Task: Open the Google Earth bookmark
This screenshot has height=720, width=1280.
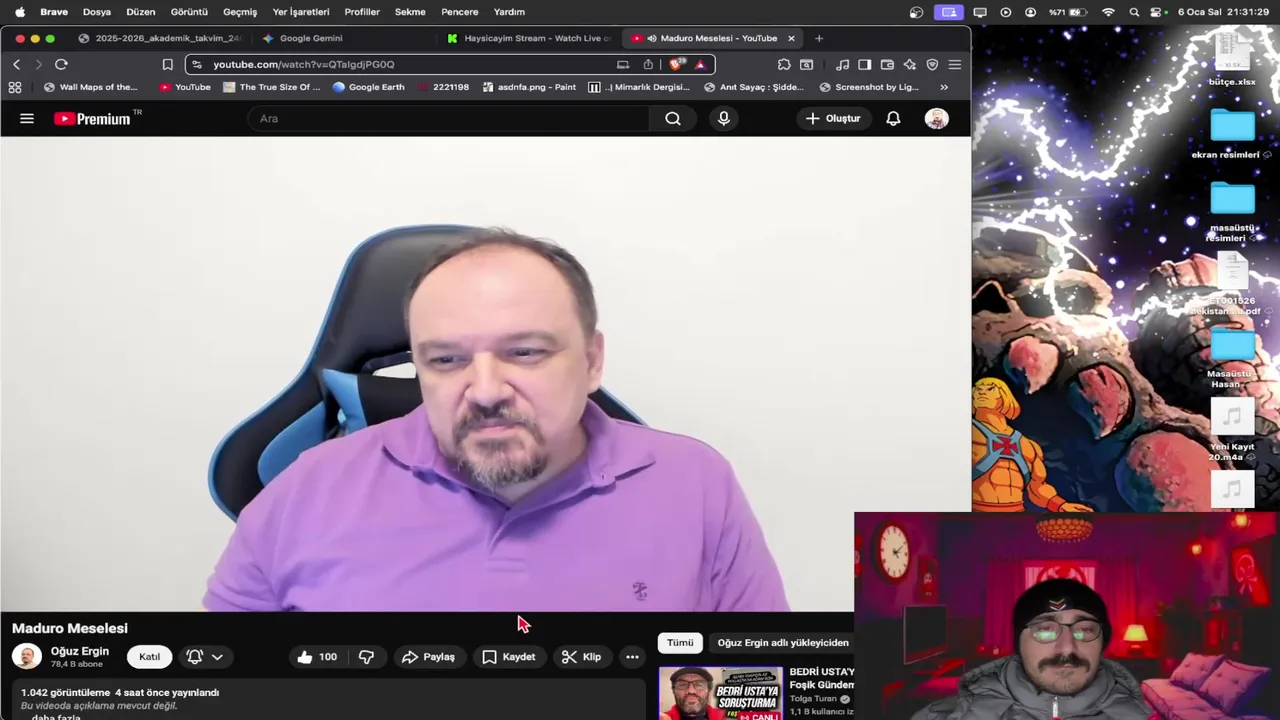Action: tap(369, 87)
